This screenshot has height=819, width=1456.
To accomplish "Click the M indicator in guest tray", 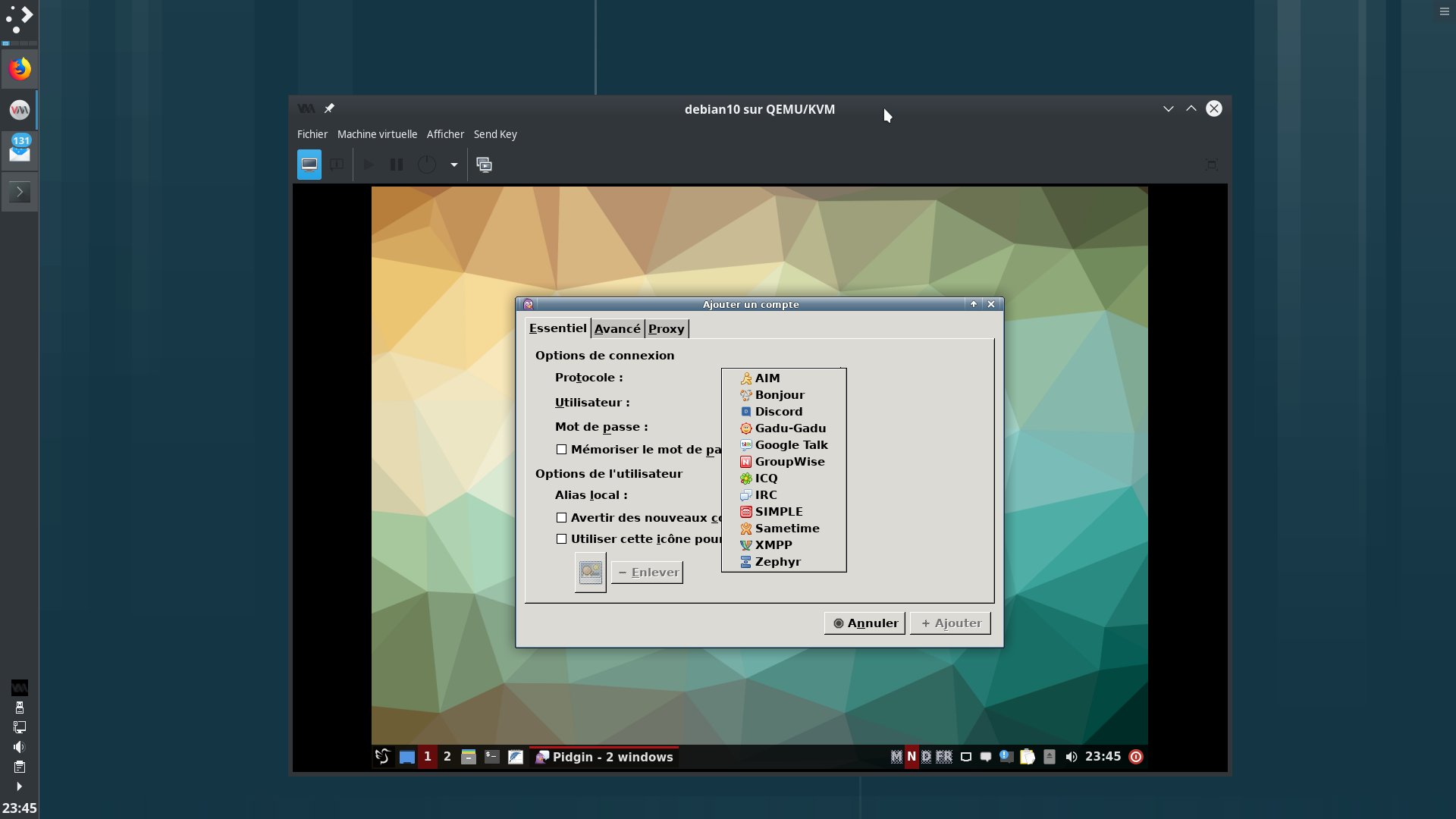I will (896, 757).
